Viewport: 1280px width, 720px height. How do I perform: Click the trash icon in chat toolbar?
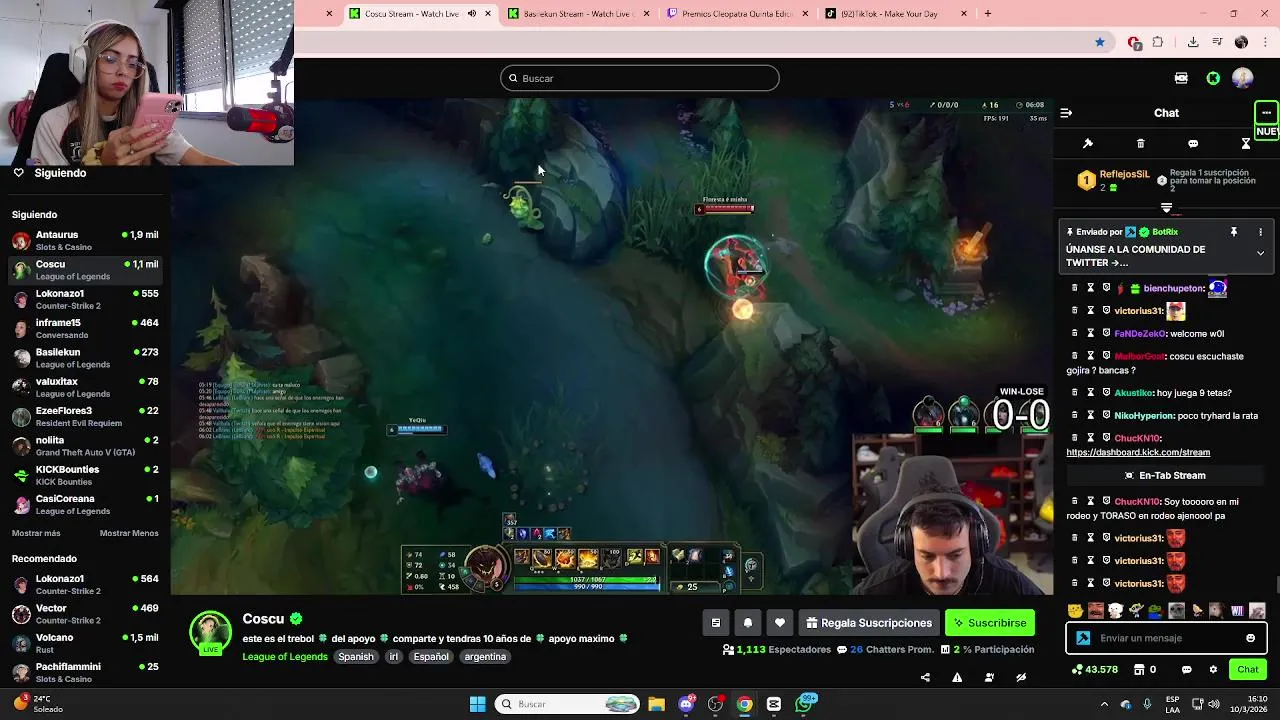pos(1140,144)
